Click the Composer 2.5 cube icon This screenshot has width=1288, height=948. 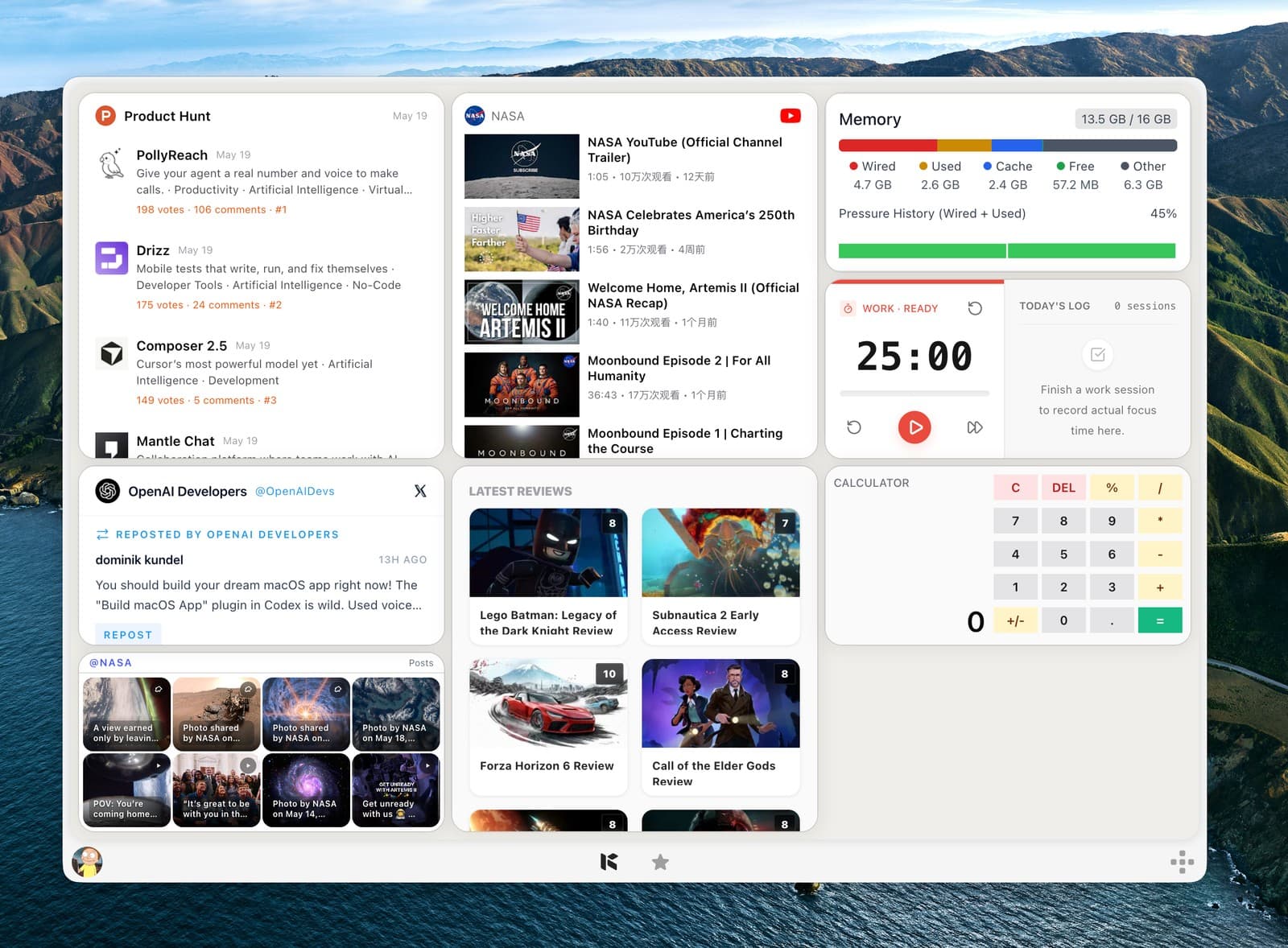coord(111,353)
